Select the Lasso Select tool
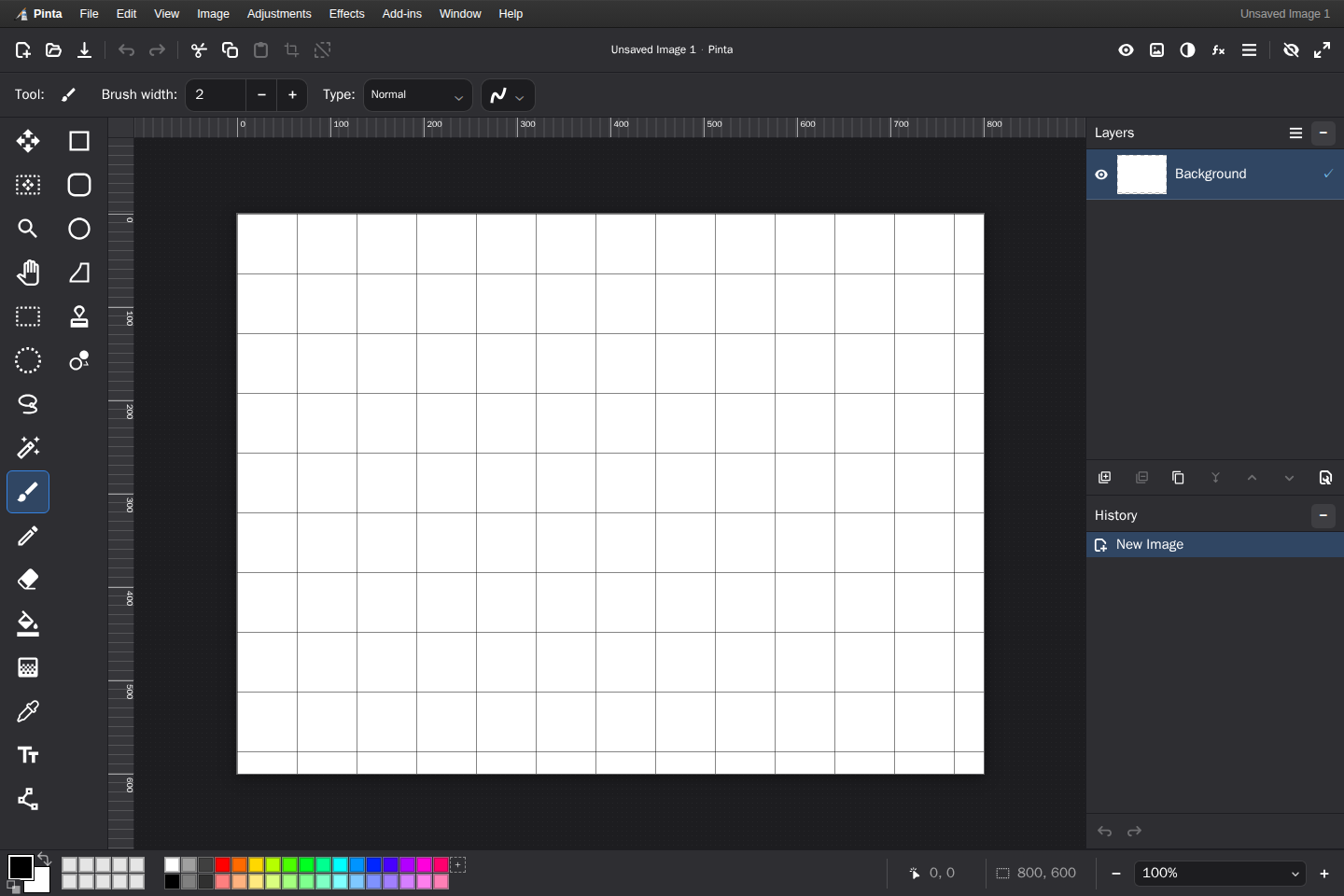The image size is (1344, 896). (x=28, y=404)
